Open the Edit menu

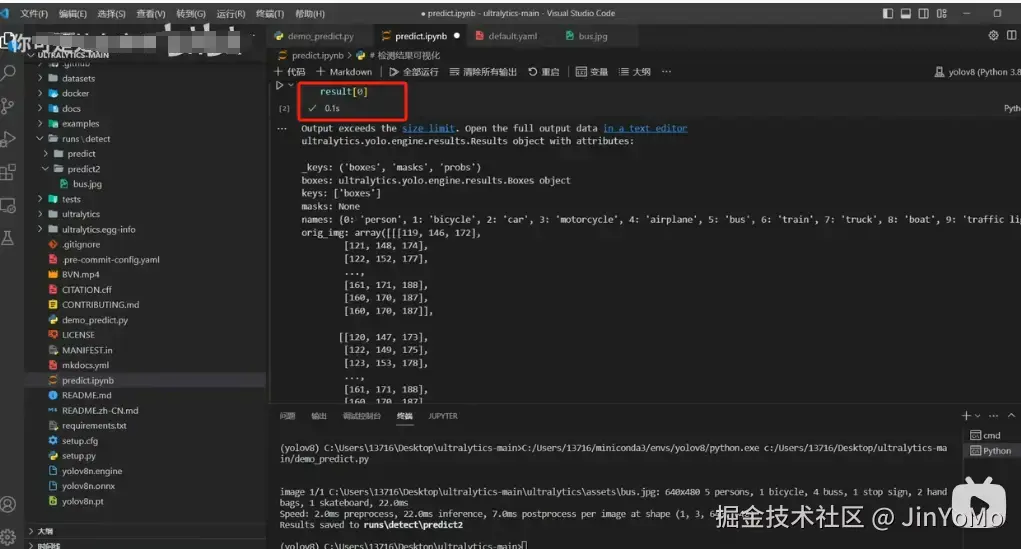pos(72,14)
